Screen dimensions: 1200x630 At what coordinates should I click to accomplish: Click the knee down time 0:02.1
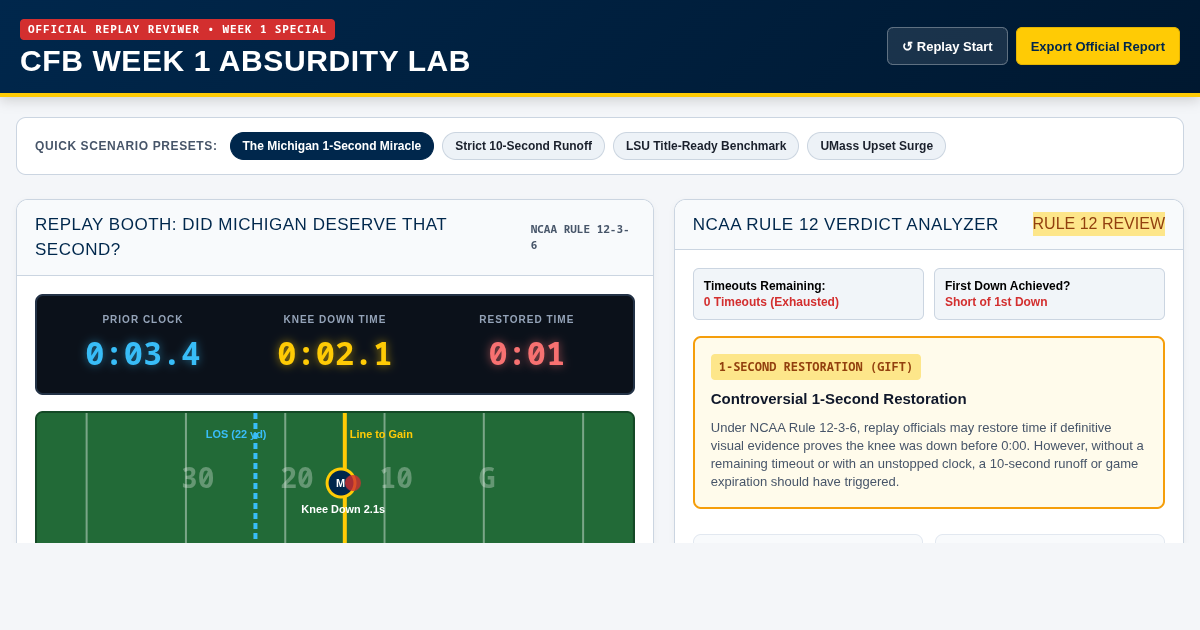334,354
